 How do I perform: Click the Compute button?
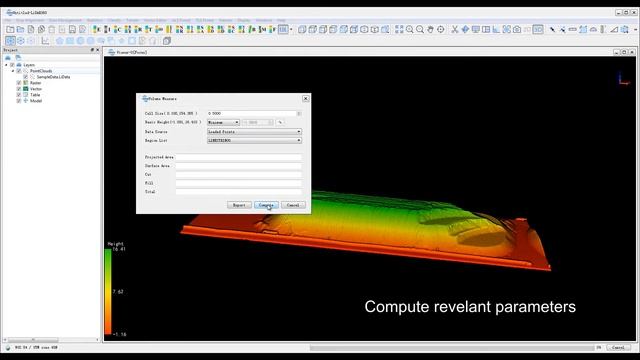(266, 205)
